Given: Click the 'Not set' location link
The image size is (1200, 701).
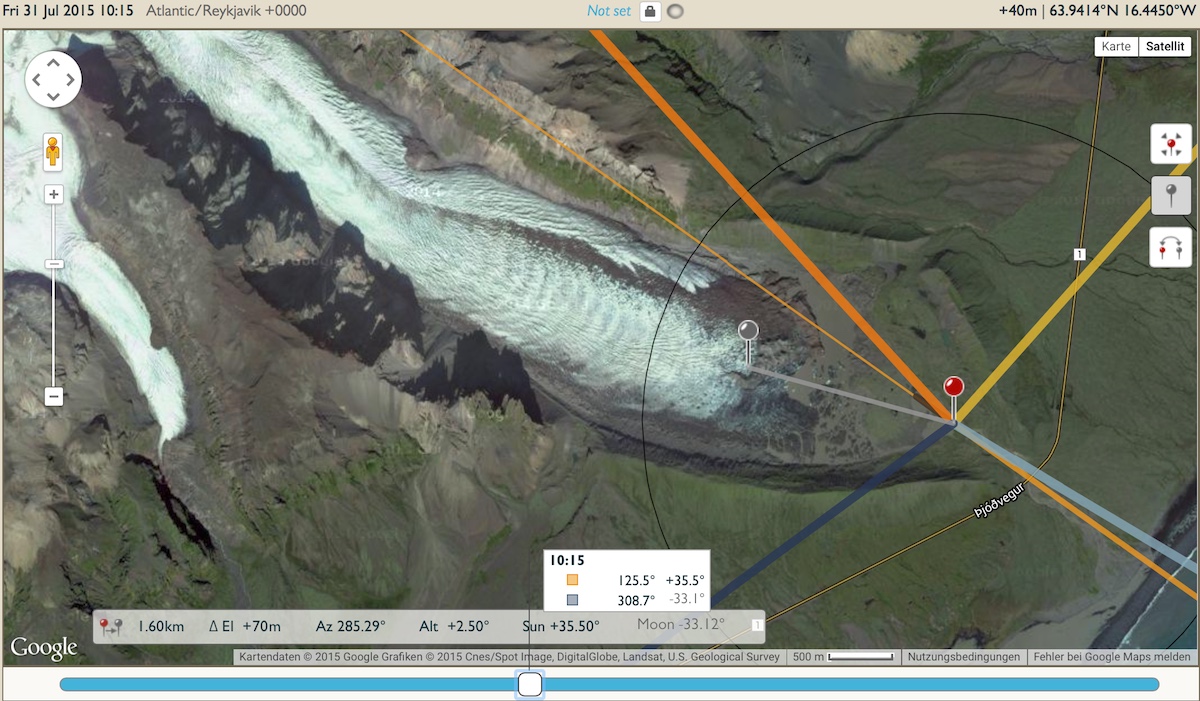Looking at the screenshot, I should pos(609,12).
